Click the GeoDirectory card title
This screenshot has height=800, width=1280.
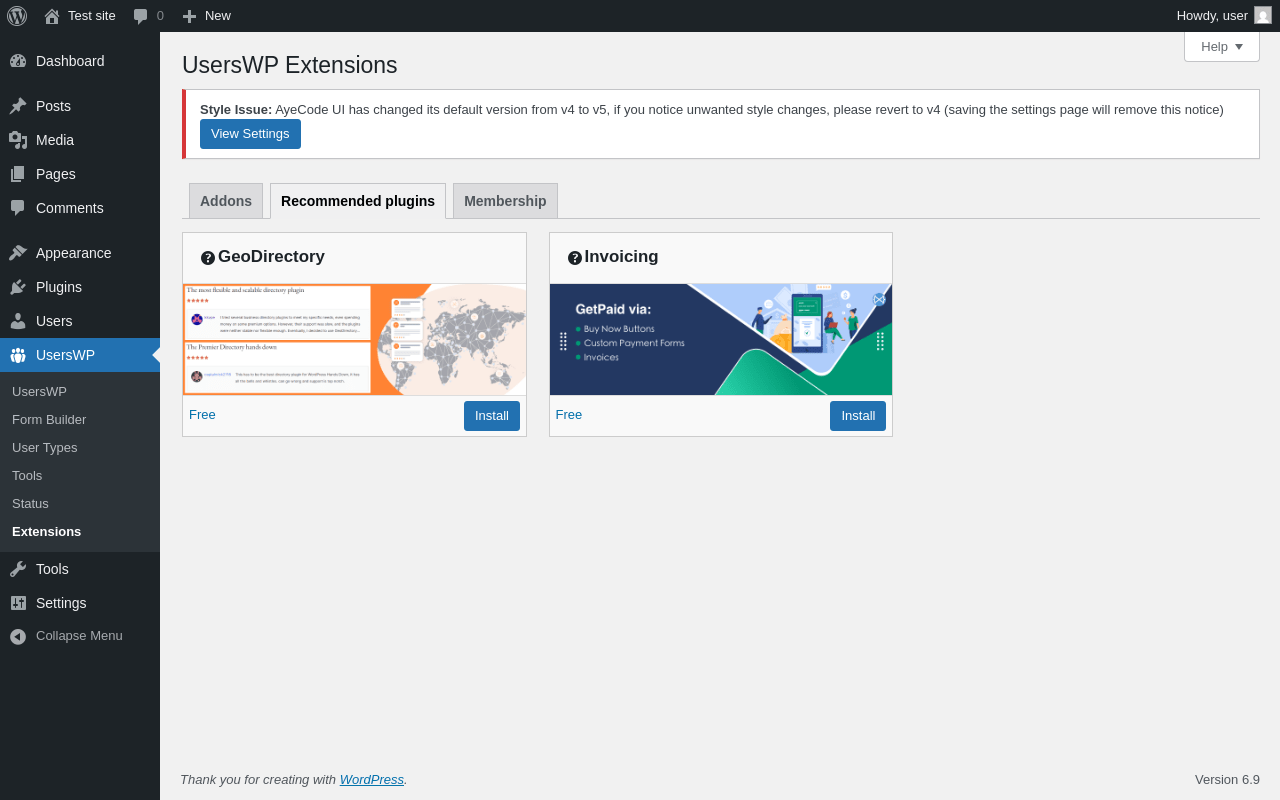point(271,257)
